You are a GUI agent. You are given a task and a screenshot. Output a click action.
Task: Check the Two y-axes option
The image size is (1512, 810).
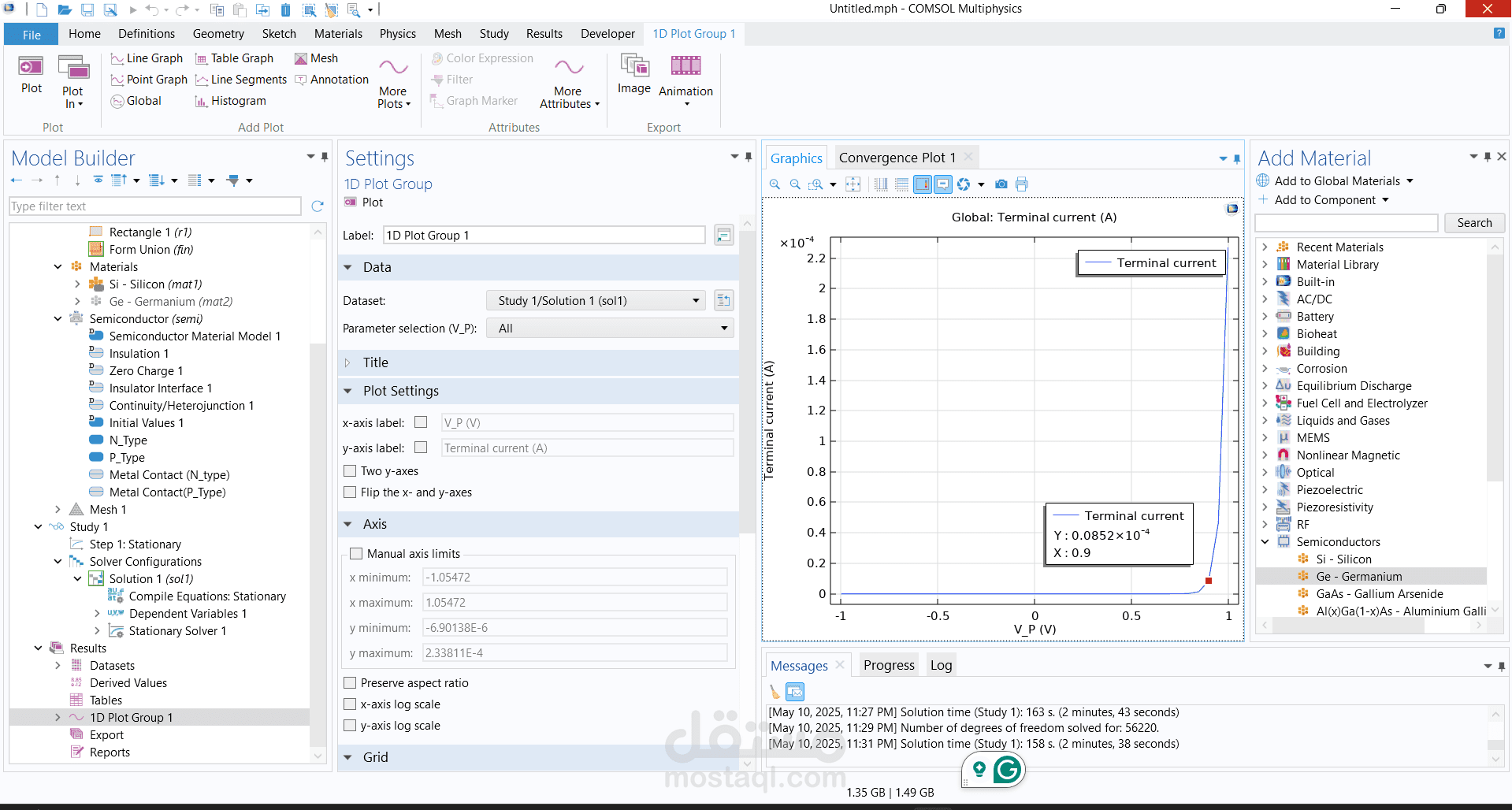click(351, 471)
